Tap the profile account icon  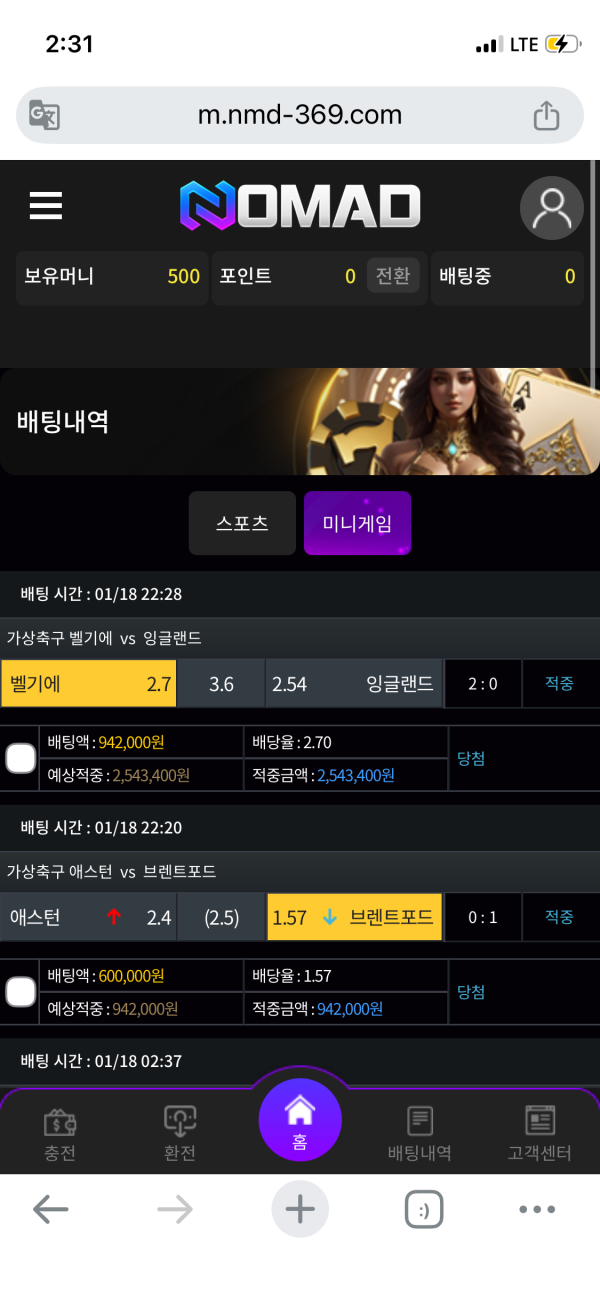551,207
